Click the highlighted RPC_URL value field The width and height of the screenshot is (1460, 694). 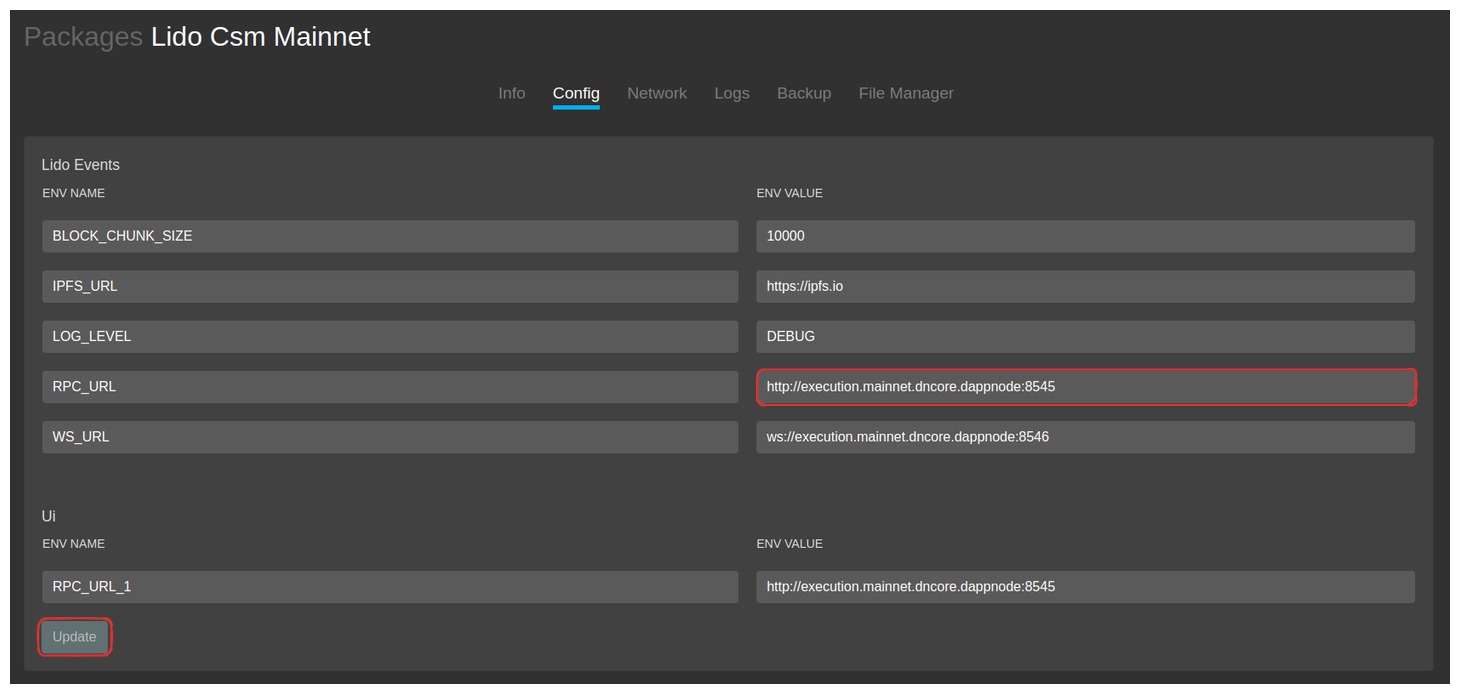[x=1085, y=386]
